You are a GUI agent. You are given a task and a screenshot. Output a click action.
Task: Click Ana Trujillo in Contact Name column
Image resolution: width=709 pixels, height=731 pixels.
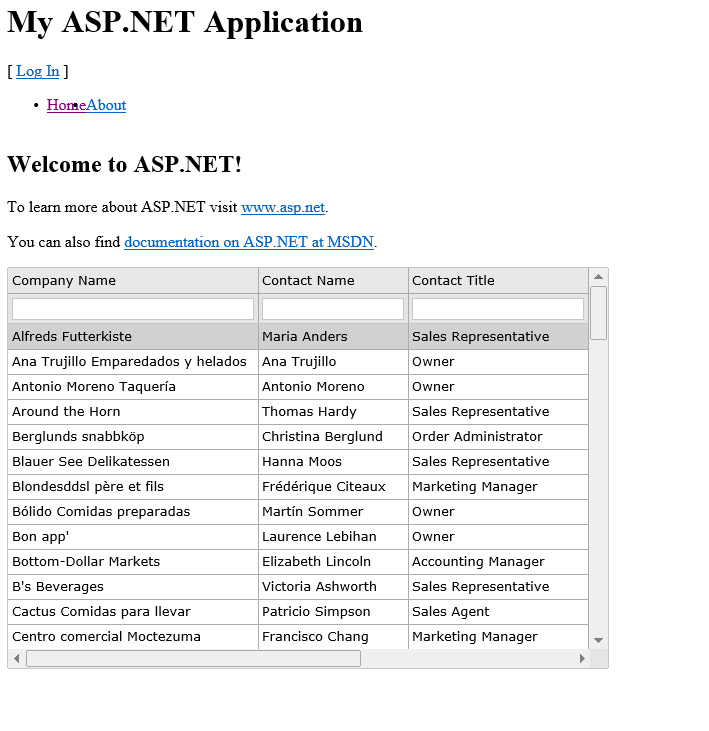coord(333,362)
